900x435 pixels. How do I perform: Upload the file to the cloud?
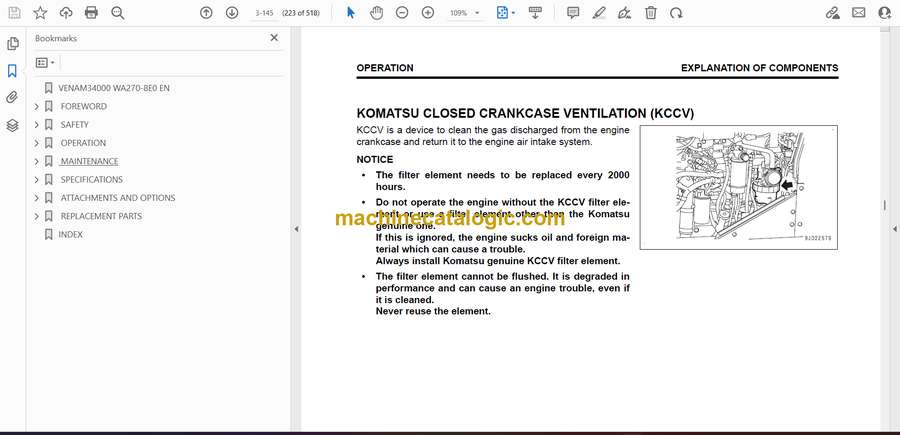pyautogui.click(x=66, y=13)
